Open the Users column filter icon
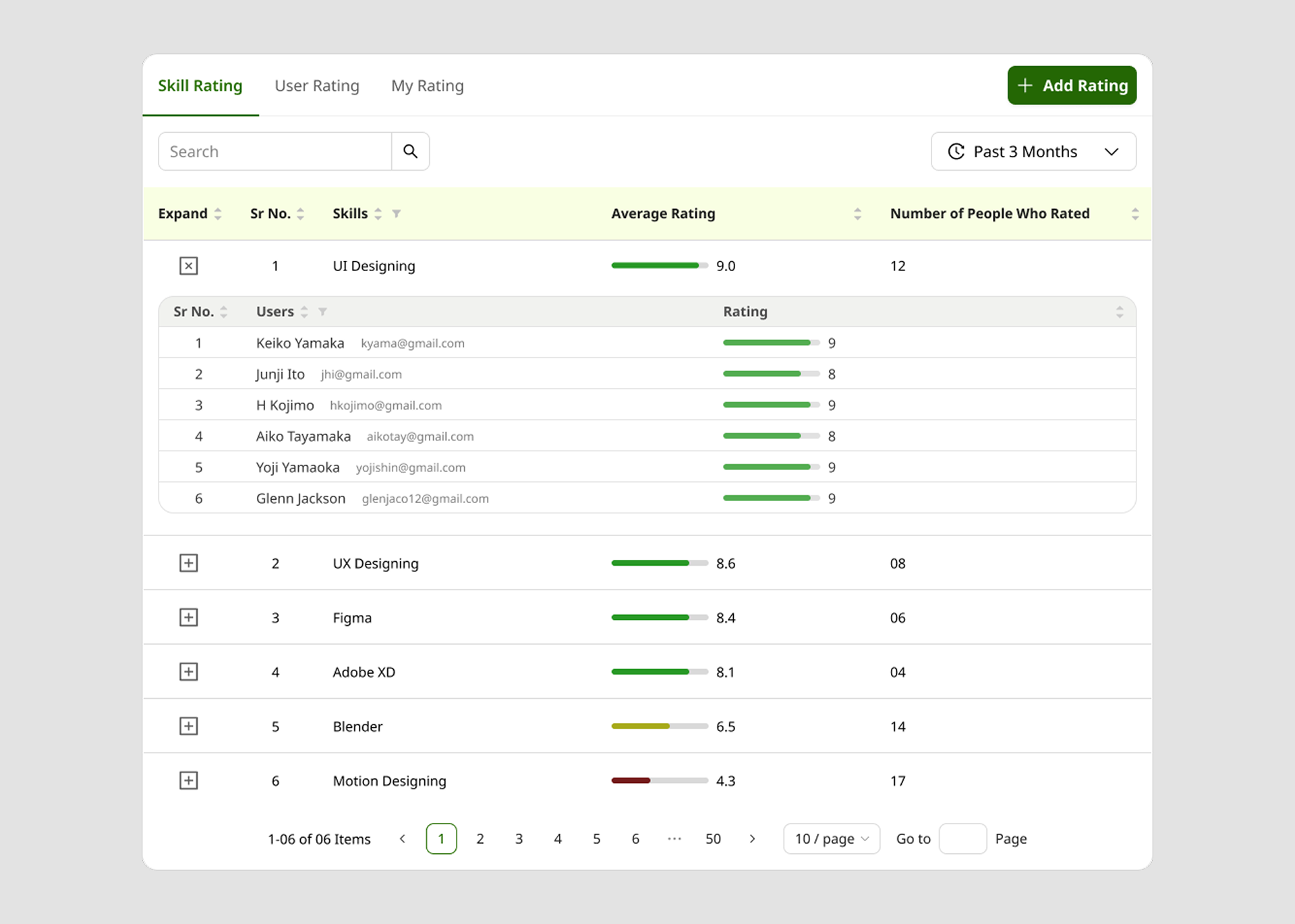 click(x=322, y=312)
